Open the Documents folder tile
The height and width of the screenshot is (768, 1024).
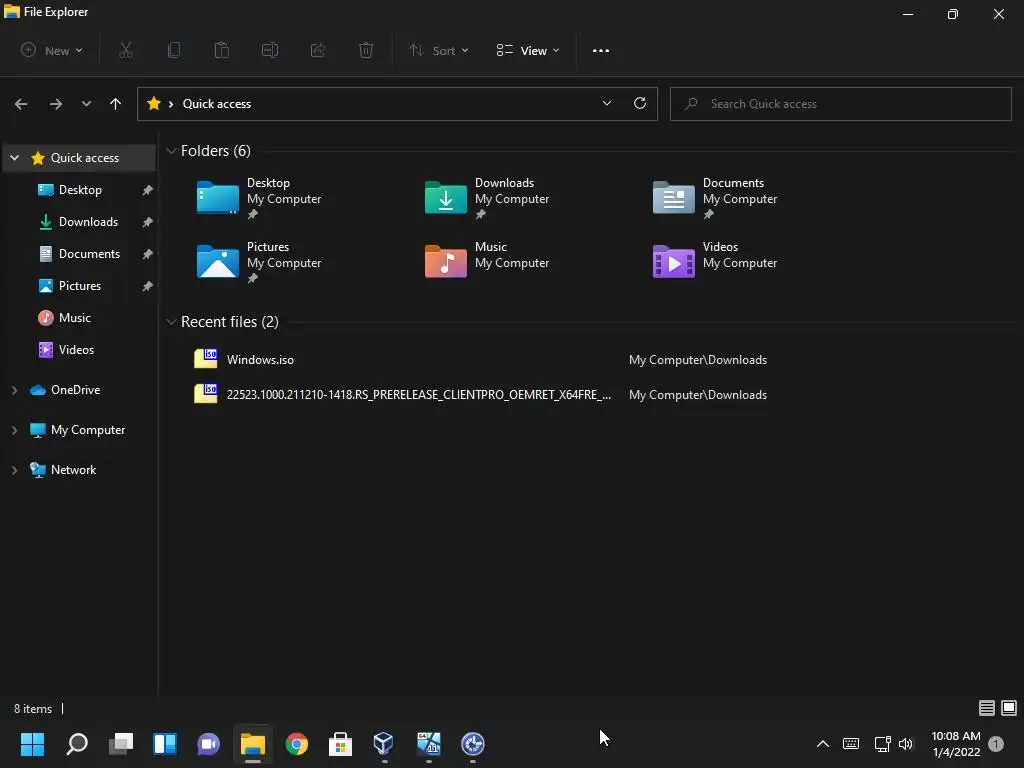(x=714, y=198)
